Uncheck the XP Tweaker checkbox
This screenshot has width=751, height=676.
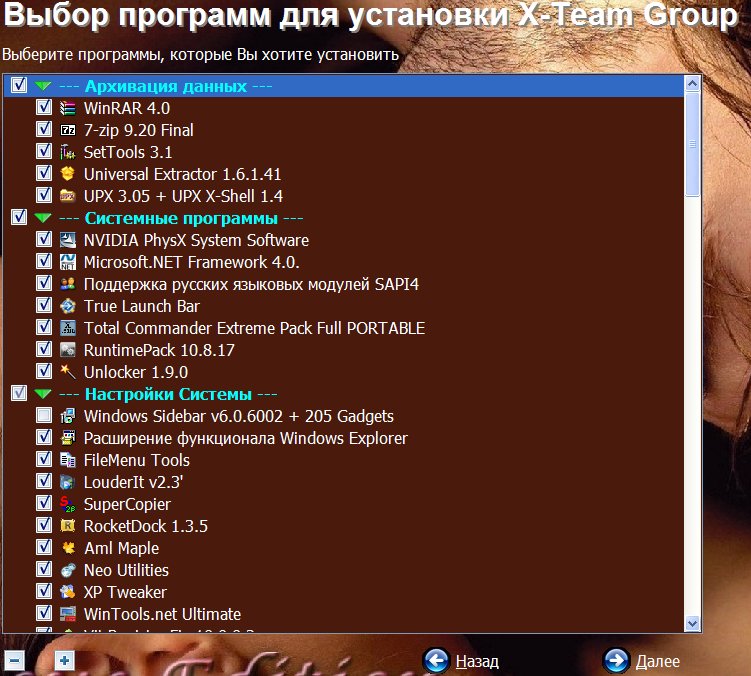44,591
